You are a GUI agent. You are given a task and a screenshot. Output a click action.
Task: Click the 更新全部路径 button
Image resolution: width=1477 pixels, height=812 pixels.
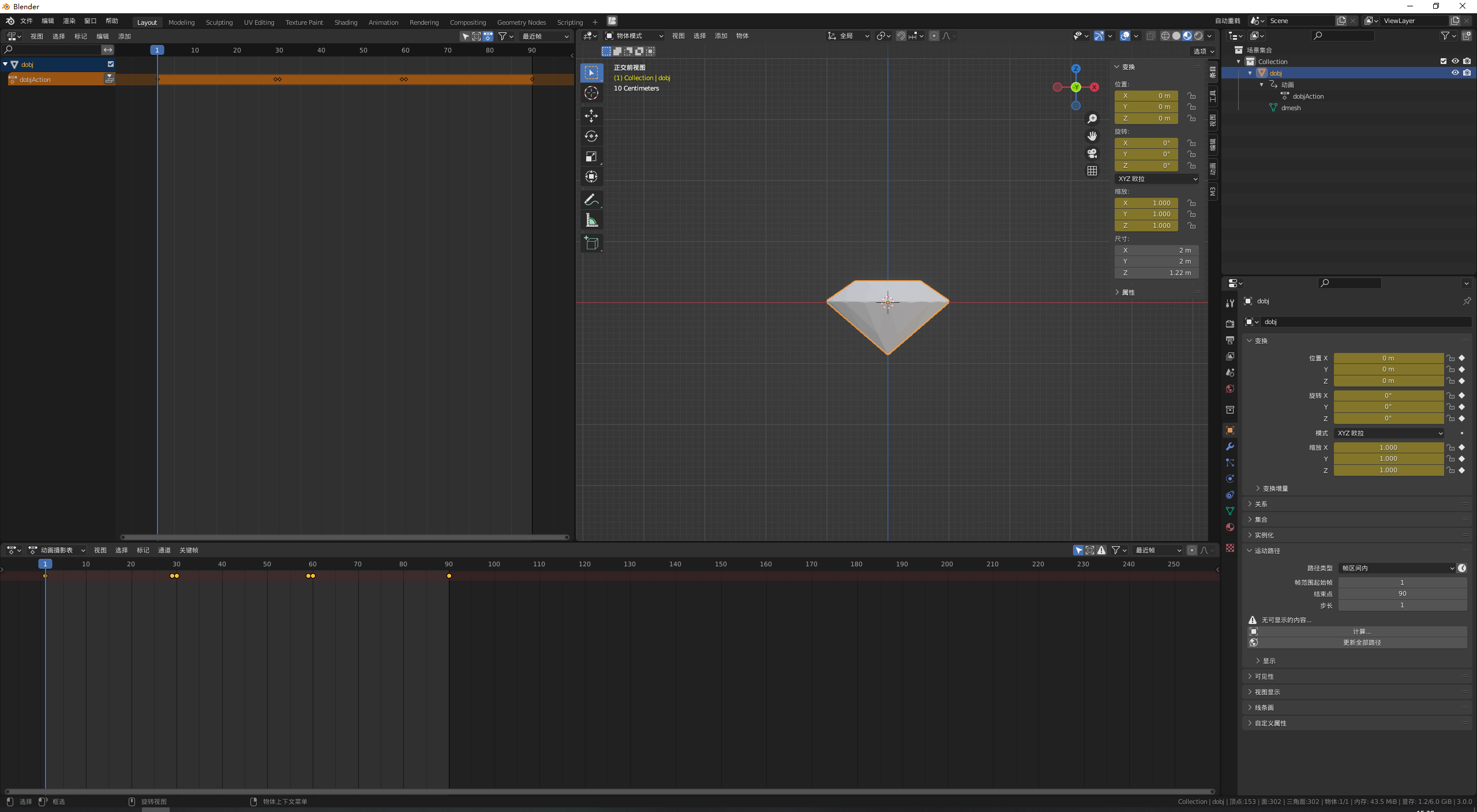pyautogui.click(x=1362, y=642)
